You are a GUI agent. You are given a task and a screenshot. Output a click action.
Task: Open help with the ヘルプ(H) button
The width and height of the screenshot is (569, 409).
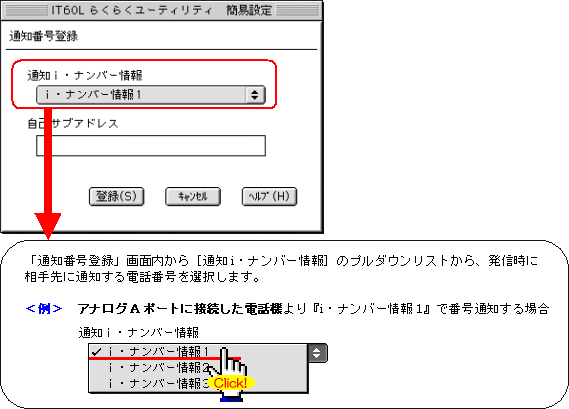pyautogui.click(x=269, y=196)
